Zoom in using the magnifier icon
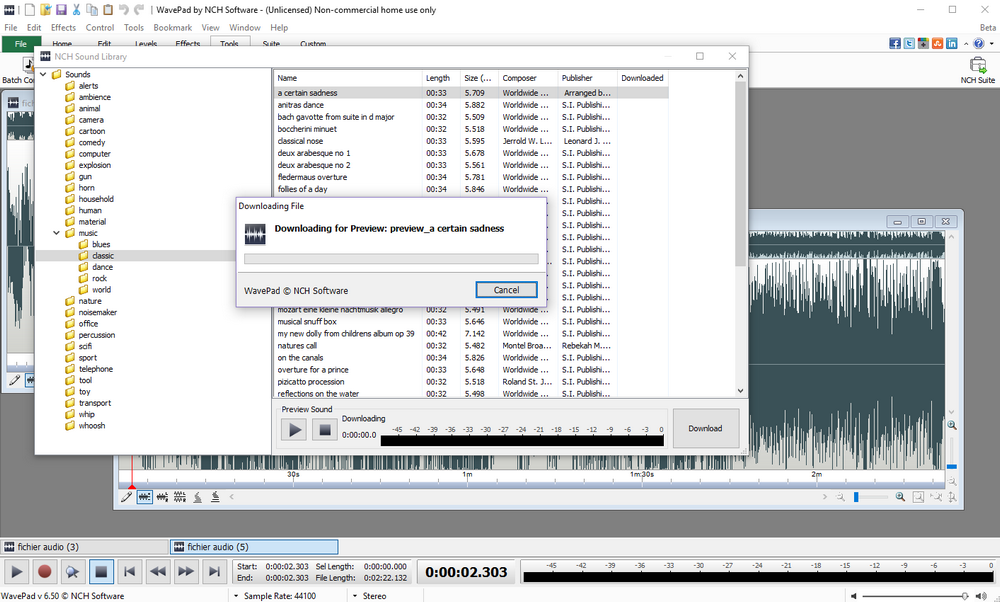This screenshot has height=602, width=1000. click(899, 497)
